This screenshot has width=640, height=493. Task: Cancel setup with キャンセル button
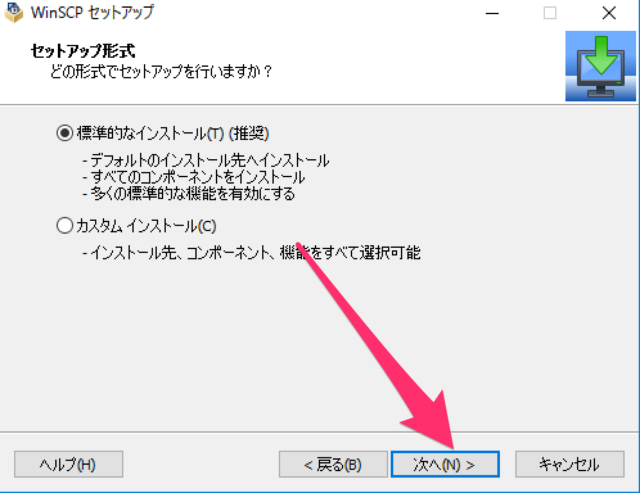(x=570, y=464)
